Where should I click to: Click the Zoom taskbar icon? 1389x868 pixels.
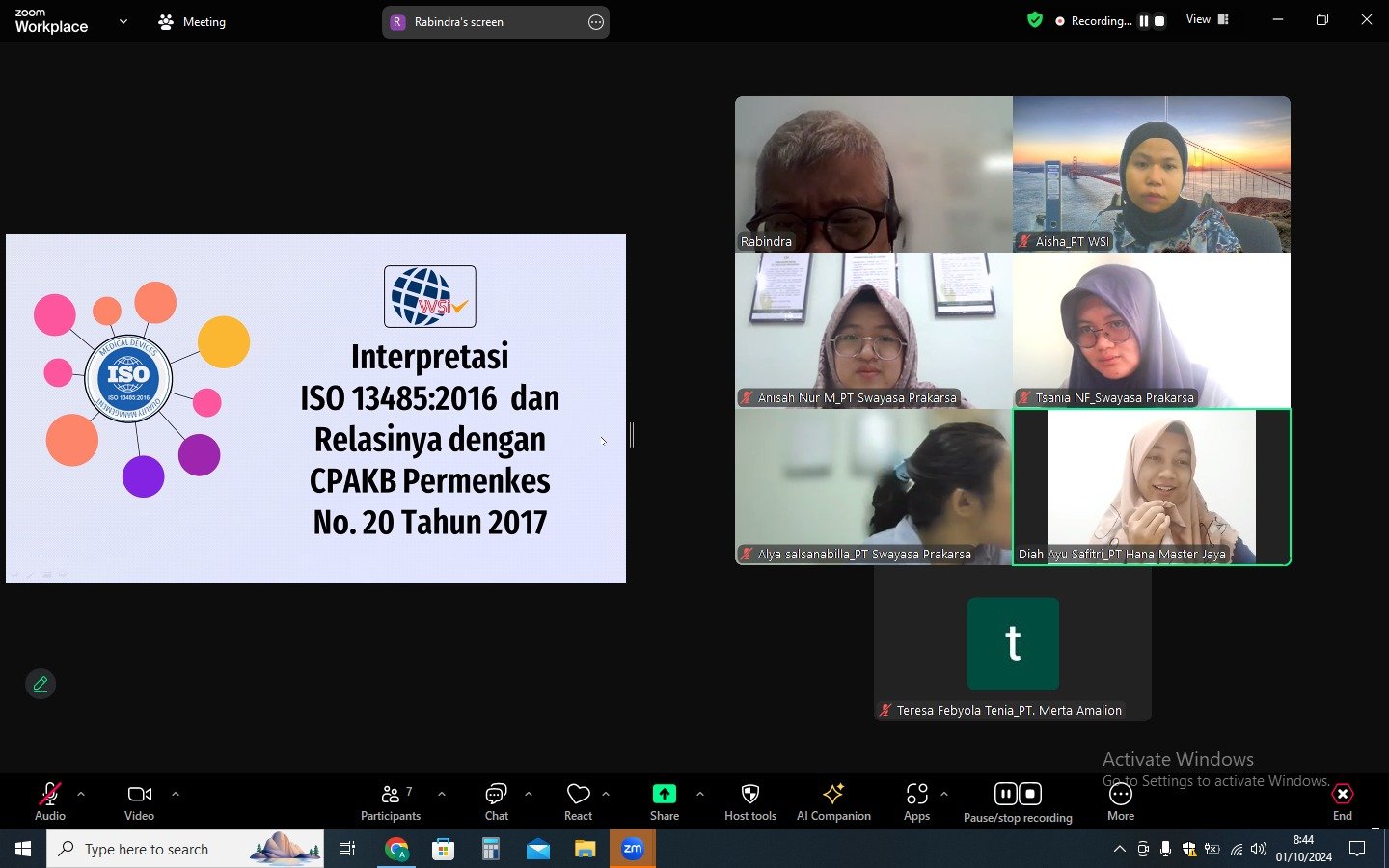pos(633,849)
